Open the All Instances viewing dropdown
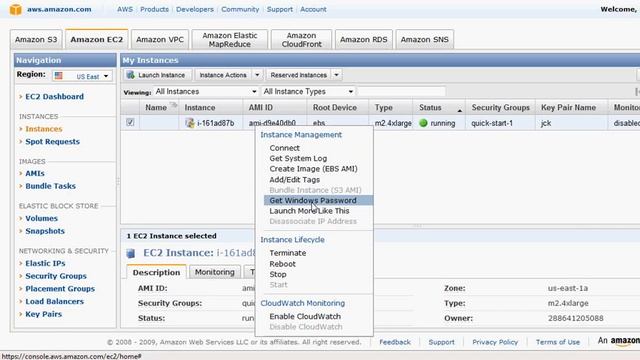This screenshot has height=360, width=640. 206,91
